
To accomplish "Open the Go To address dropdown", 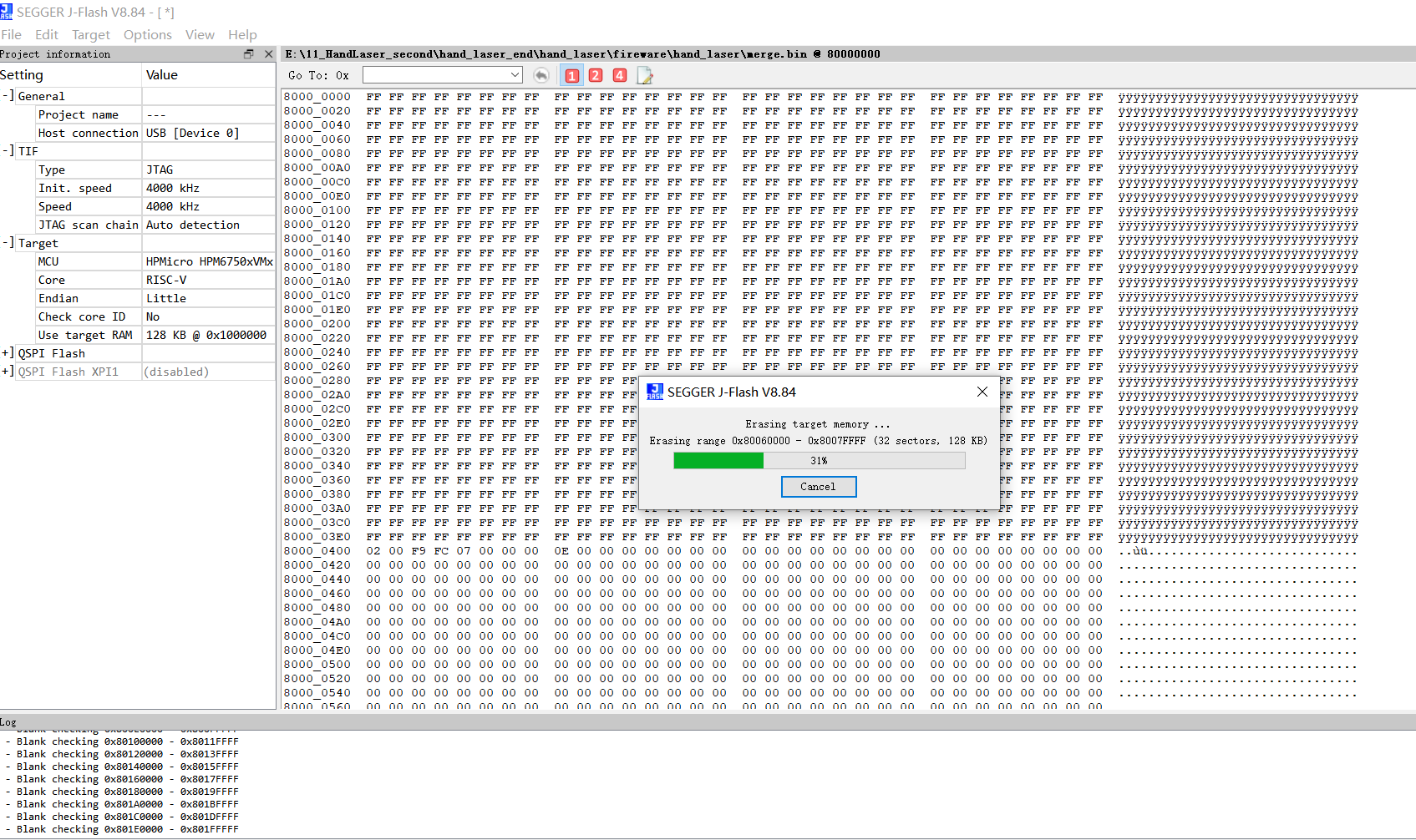I will click(515, 75).
